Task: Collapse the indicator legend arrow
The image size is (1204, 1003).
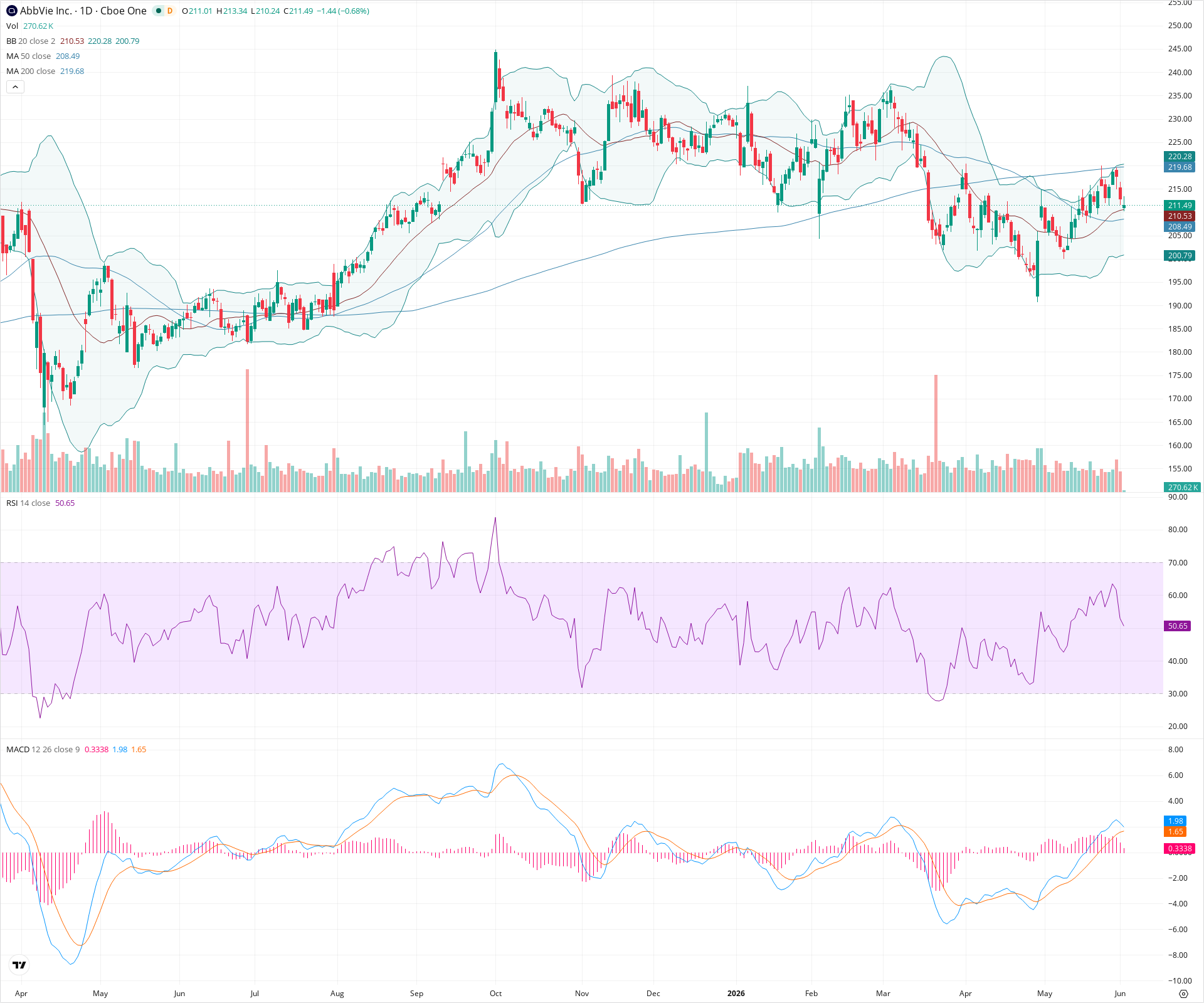Action: [15, 87]
